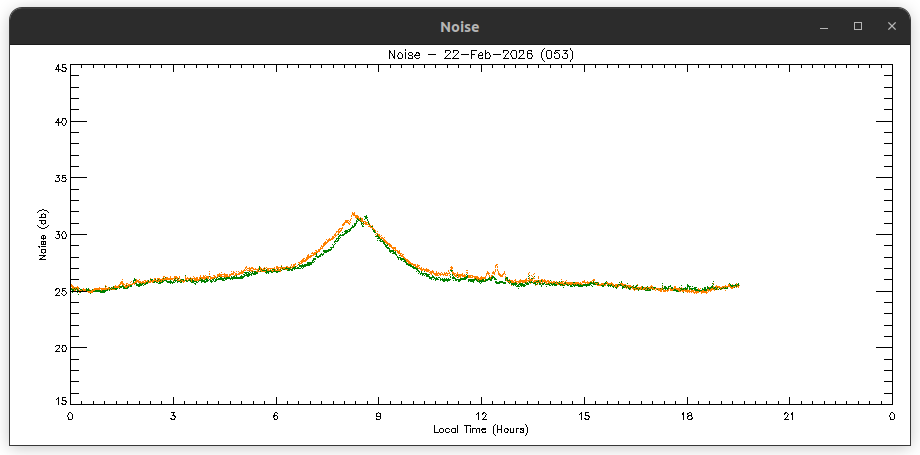The width and height of the screenshot is (920, 455).
Task: Close the Noise window
Action: click(x=891, y=27)
